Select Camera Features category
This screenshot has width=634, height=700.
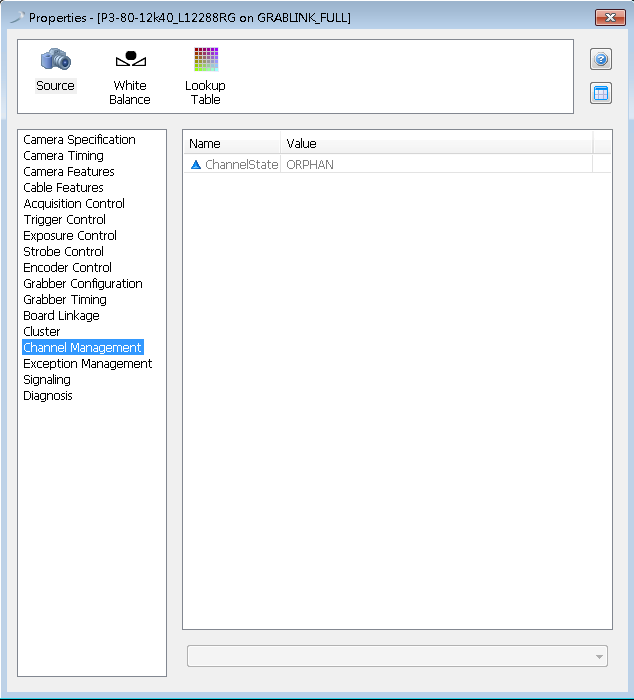click(x=69, y=172)
